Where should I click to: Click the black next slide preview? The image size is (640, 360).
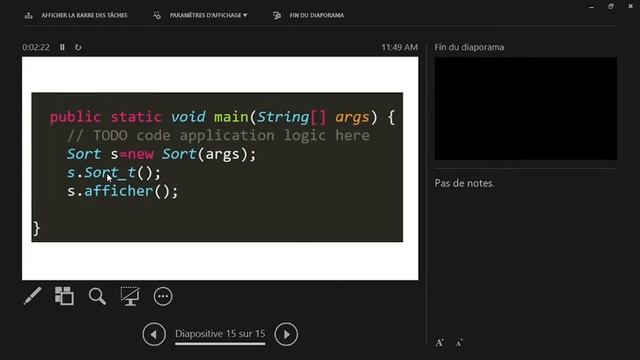tap(526, 109)
